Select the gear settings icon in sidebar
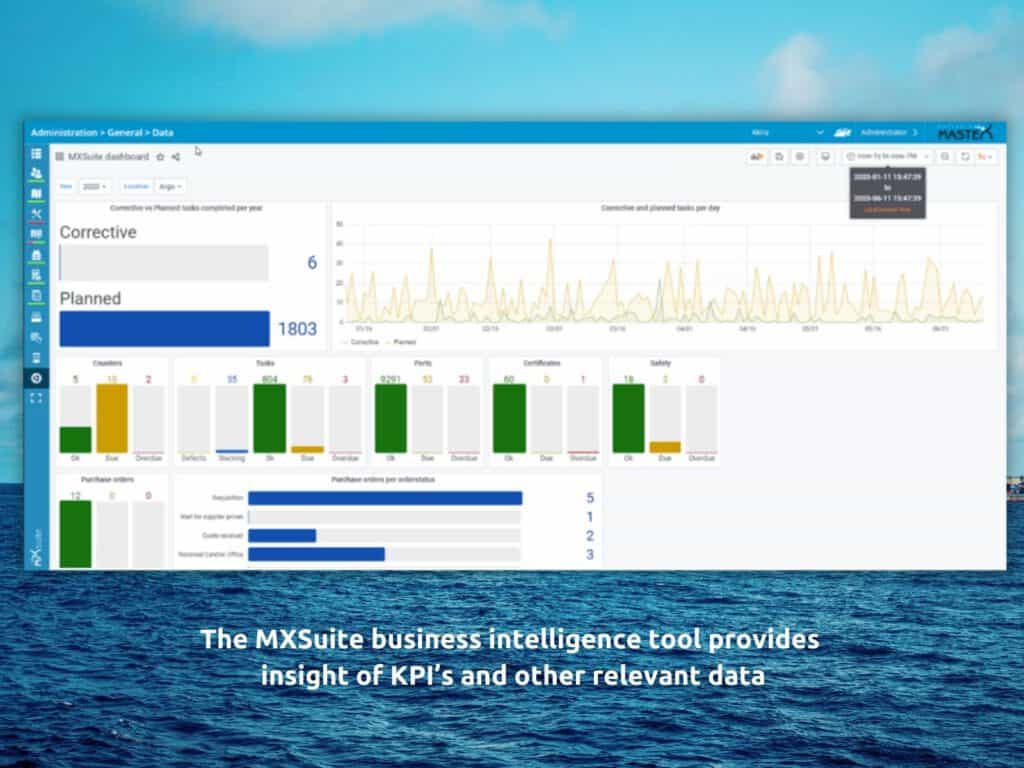 tap(36, 378)
